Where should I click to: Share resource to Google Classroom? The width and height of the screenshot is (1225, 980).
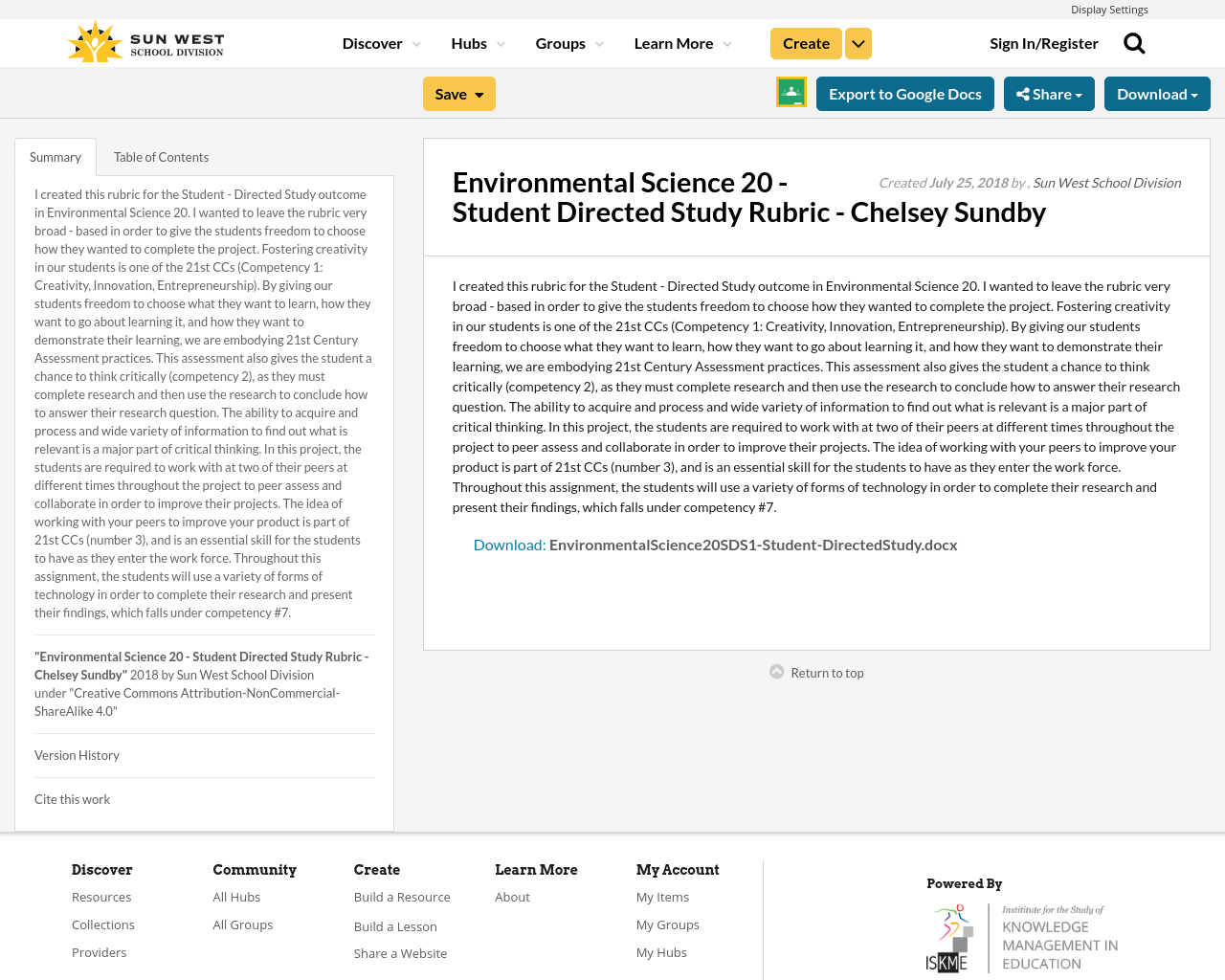point(791,91)
